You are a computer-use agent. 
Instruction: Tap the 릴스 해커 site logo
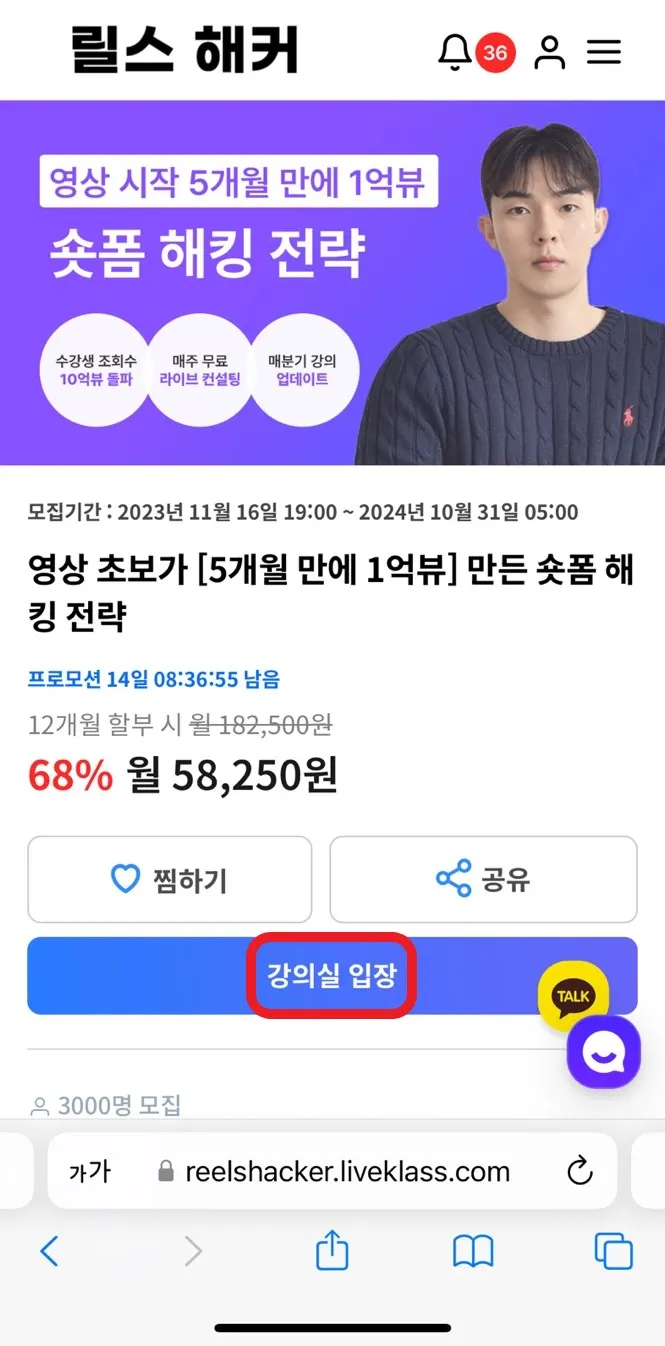pyautogui.click(x=185, y=50)
